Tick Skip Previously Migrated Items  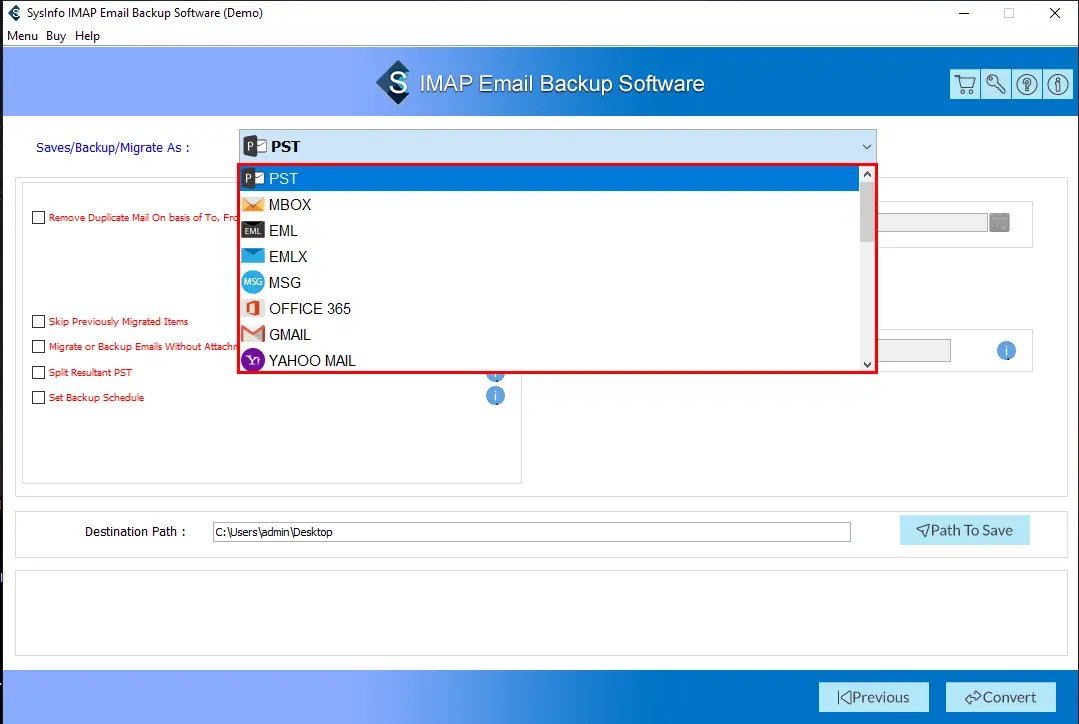(x=39, y=321)
